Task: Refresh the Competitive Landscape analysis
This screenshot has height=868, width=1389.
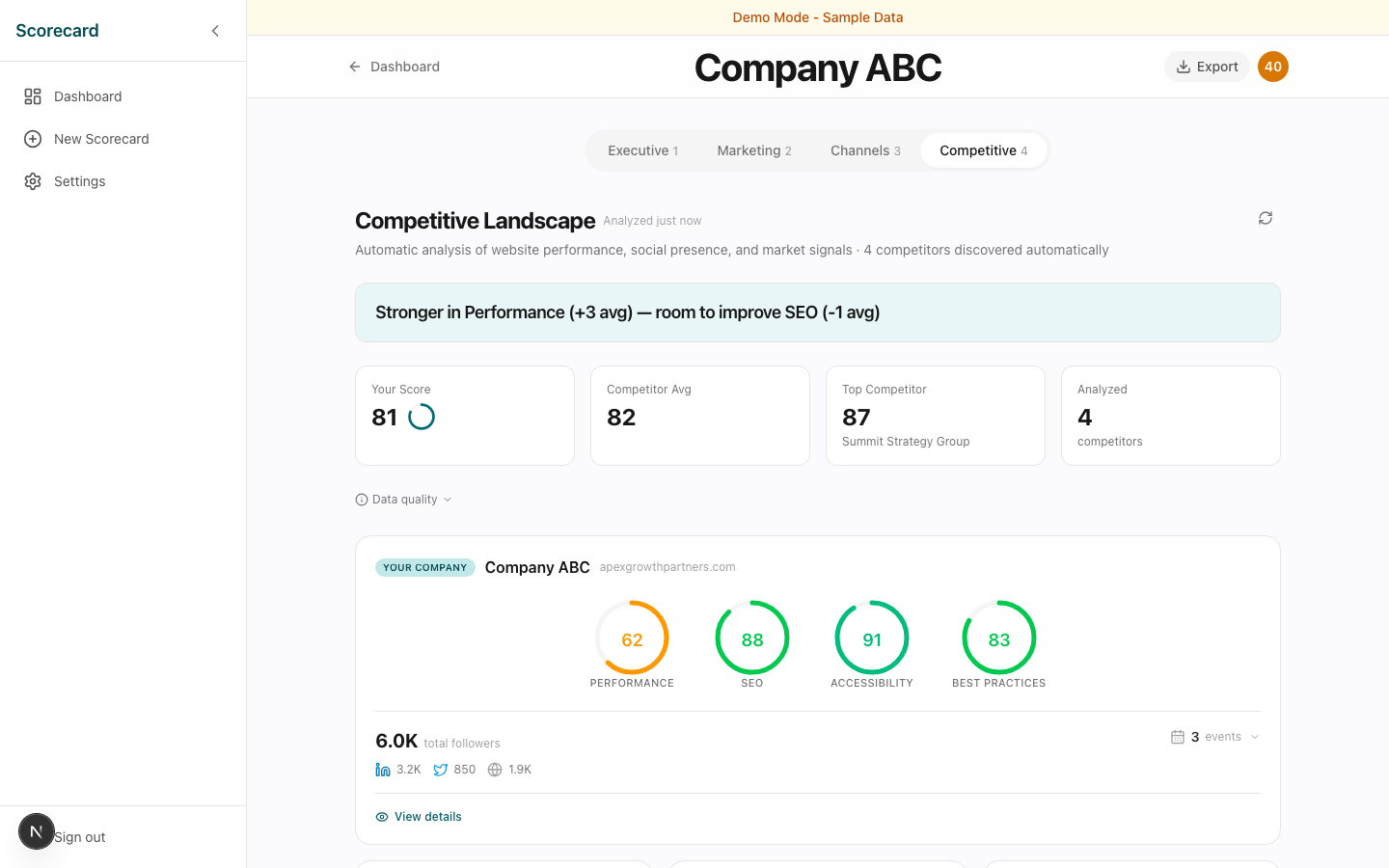Action: click(x=1266, y=218)
